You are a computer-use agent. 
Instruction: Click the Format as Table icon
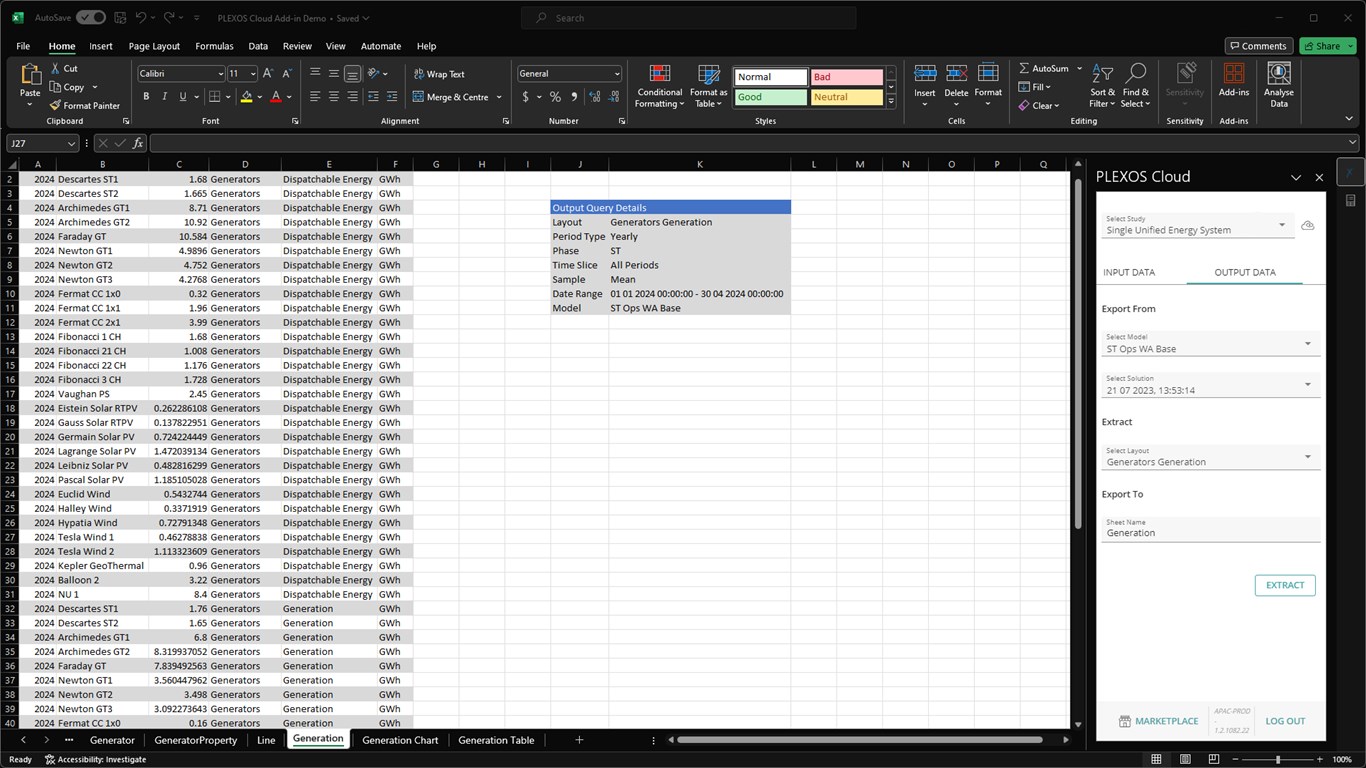[709, 74]
